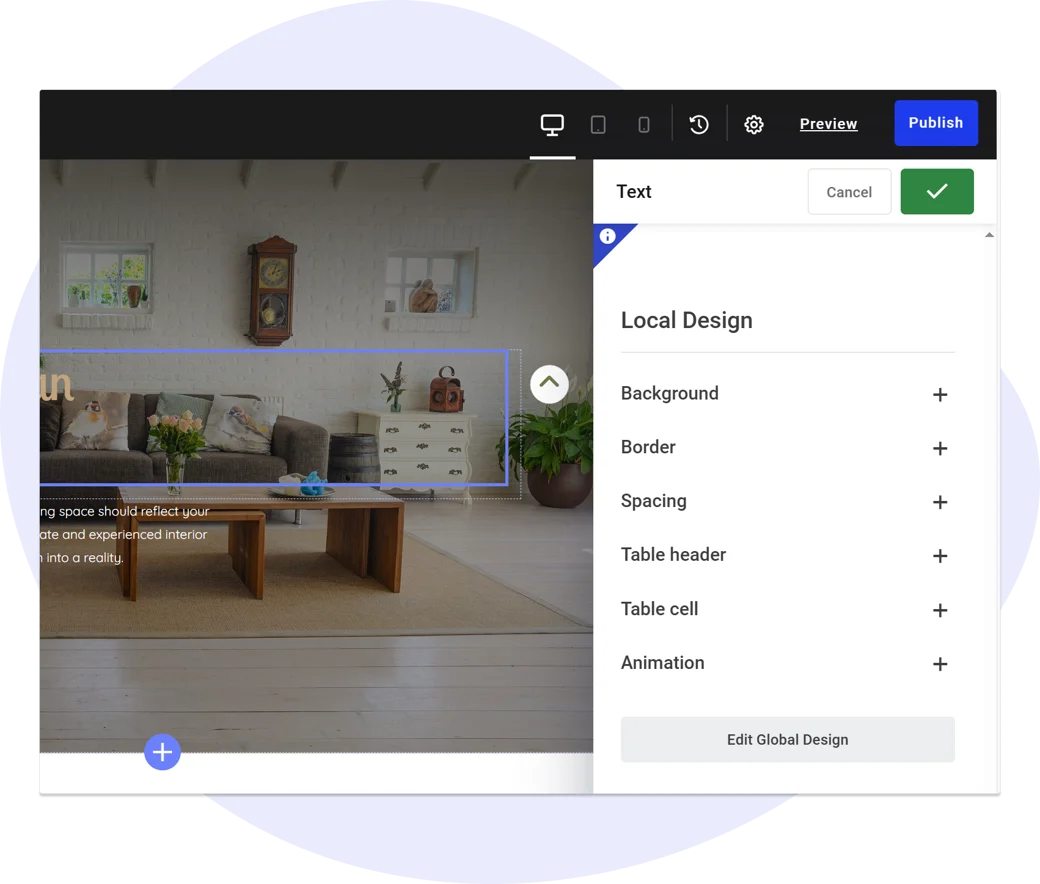Expand the Border design options
The width and height of the screenshot is (1040, 884).
pyautogui.click(x=939, y=448)
